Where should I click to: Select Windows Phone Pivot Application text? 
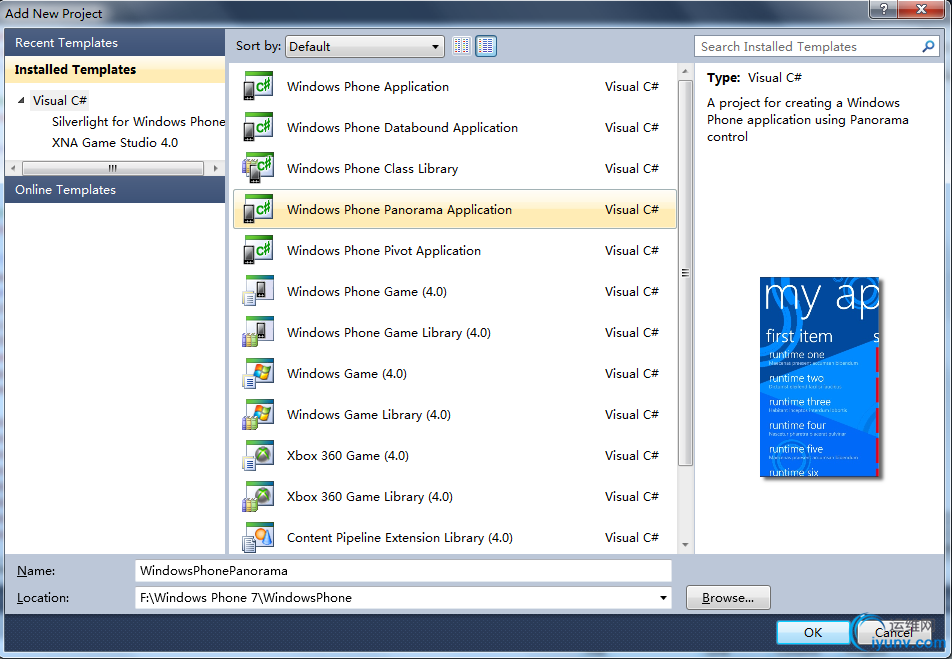coord(384,251)
